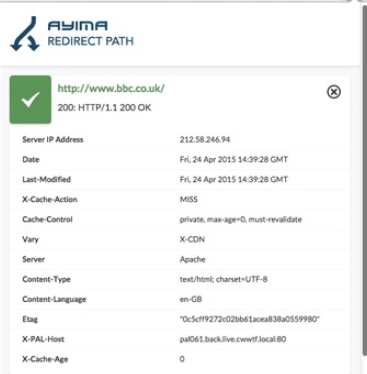Click the 'X-Cache-Age' label
This screenshot has width=367, height=374.
tap(45, 359)
